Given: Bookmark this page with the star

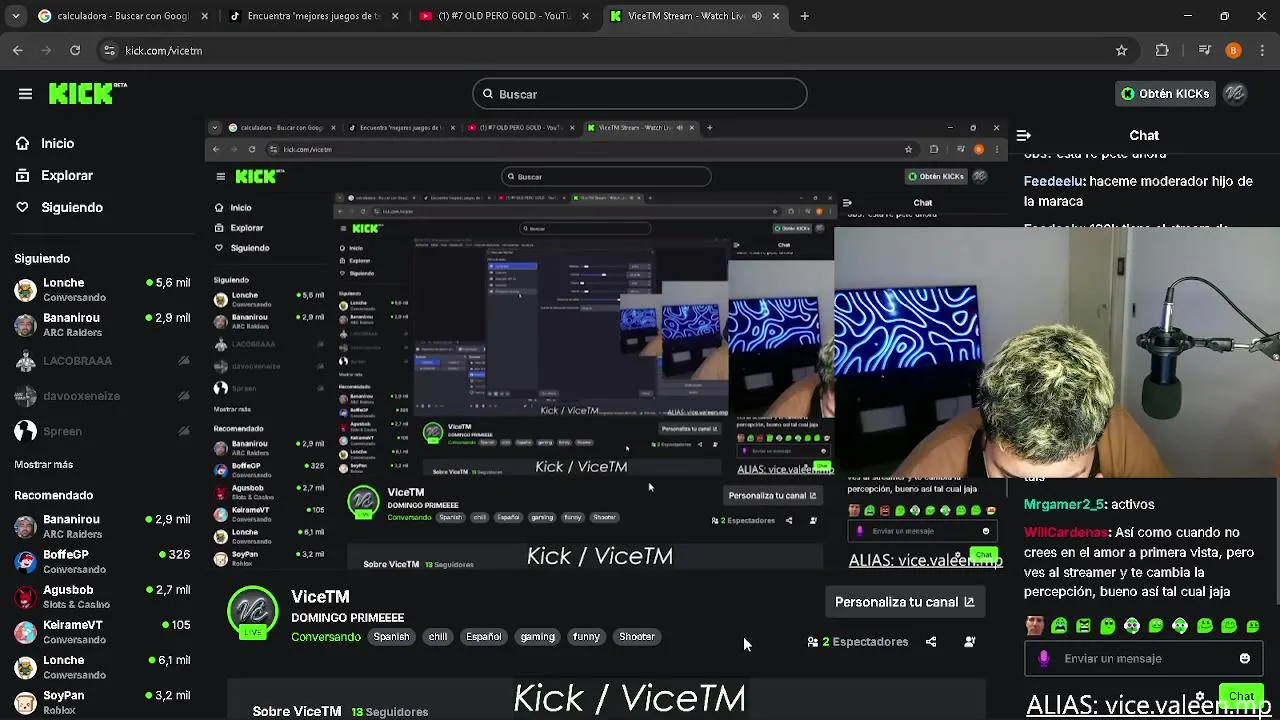Looking at the screenshot, I should 1122,50.
